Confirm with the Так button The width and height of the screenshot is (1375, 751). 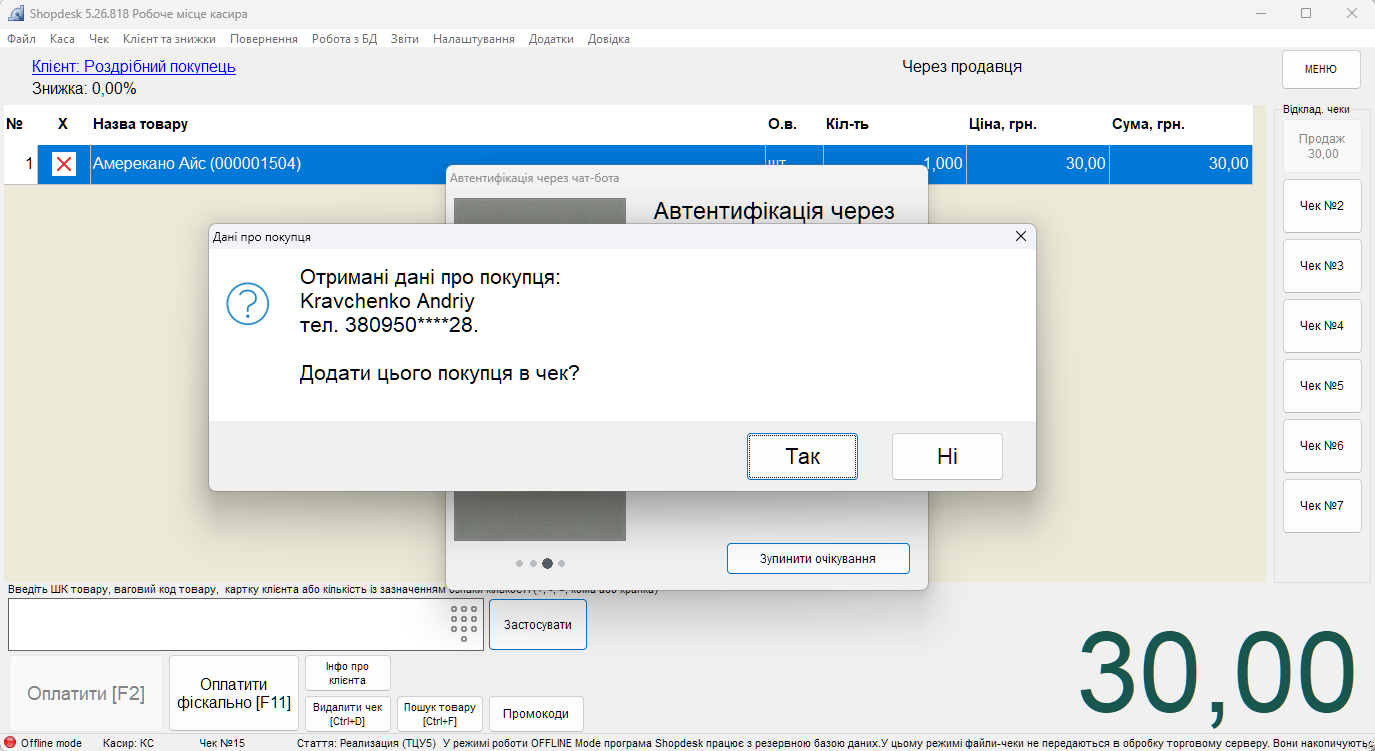(802, 456)
